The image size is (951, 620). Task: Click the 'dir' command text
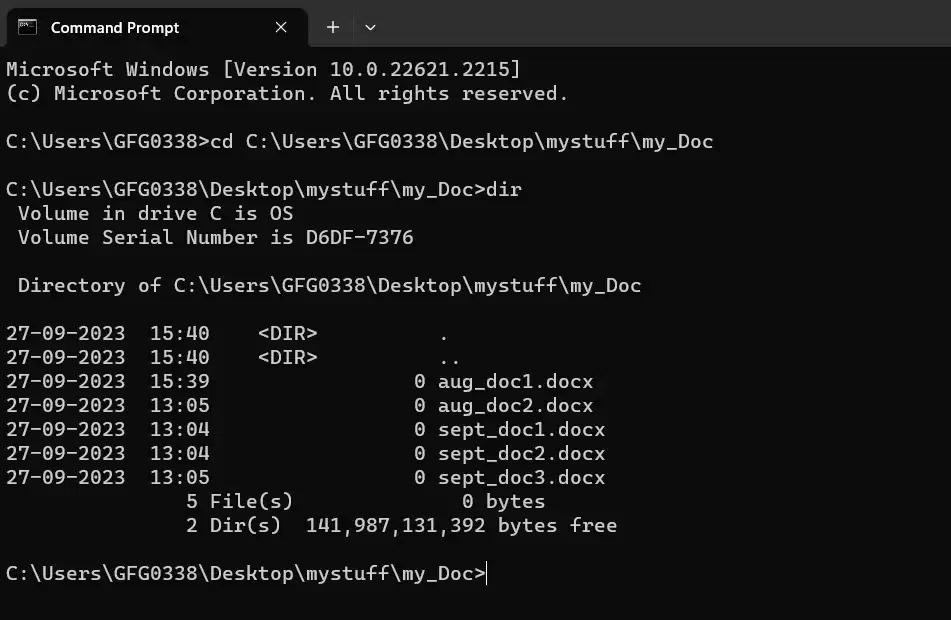click(x=504, y=189)
